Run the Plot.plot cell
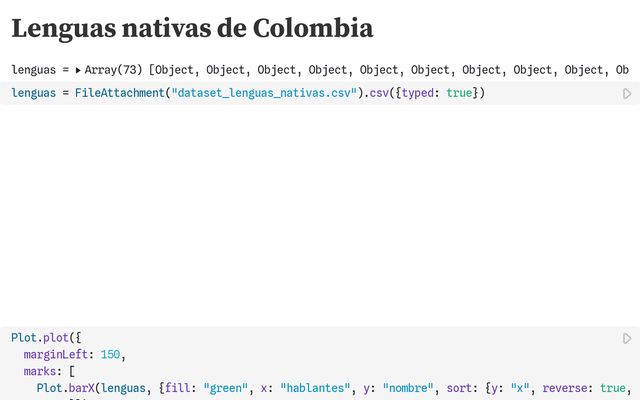 coord(627,339)
